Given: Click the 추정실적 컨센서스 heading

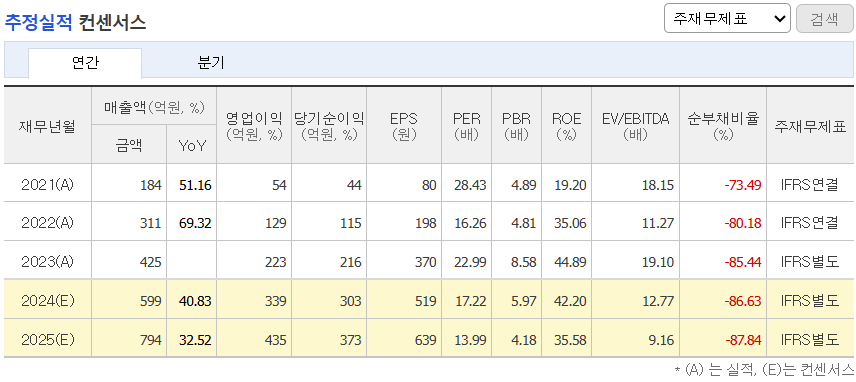Looking at the screenshot, I should click(75, 22).
